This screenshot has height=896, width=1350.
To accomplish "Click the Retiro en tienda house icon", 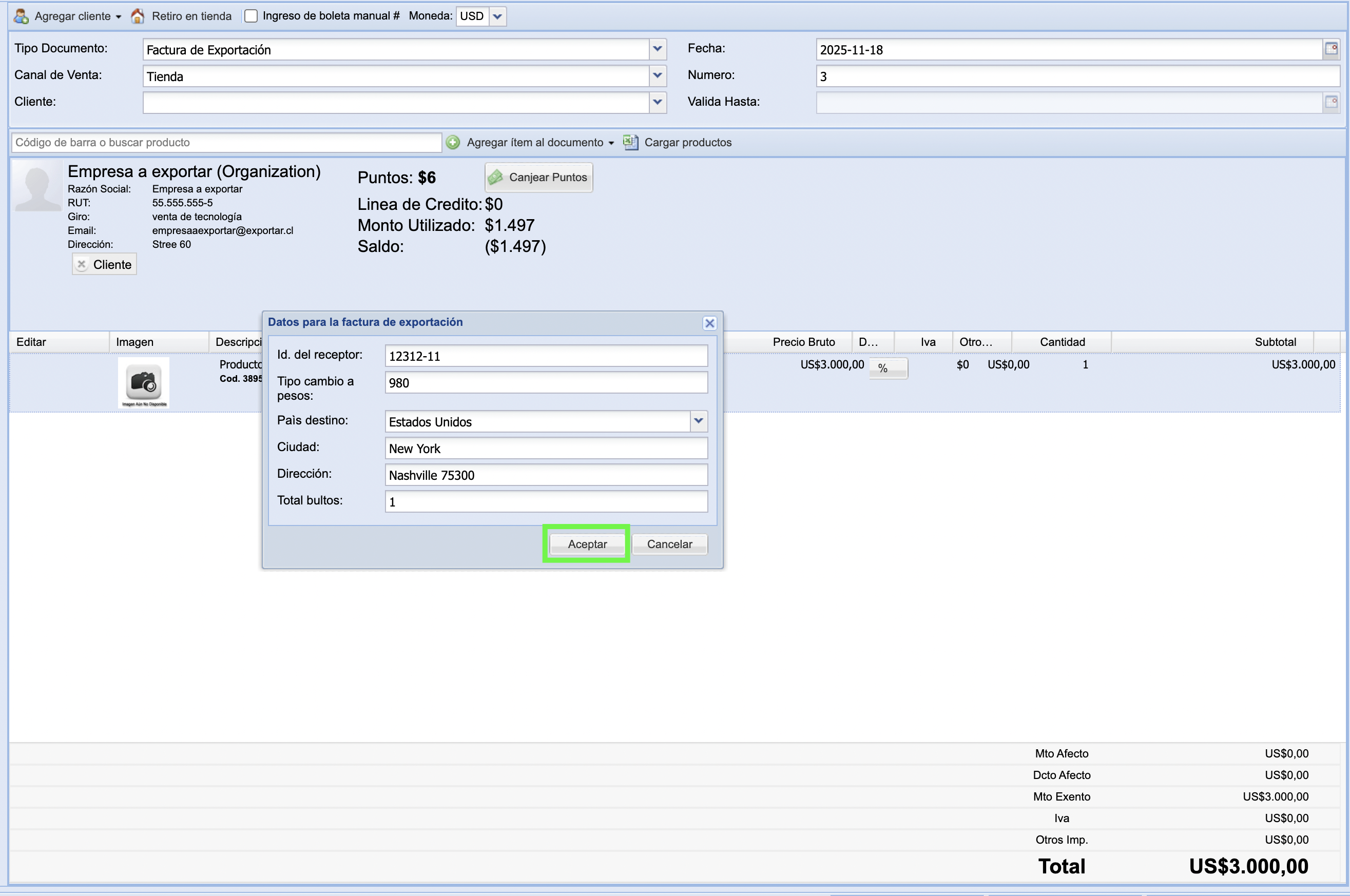I will pyautogui.click(x=138, y=16).
